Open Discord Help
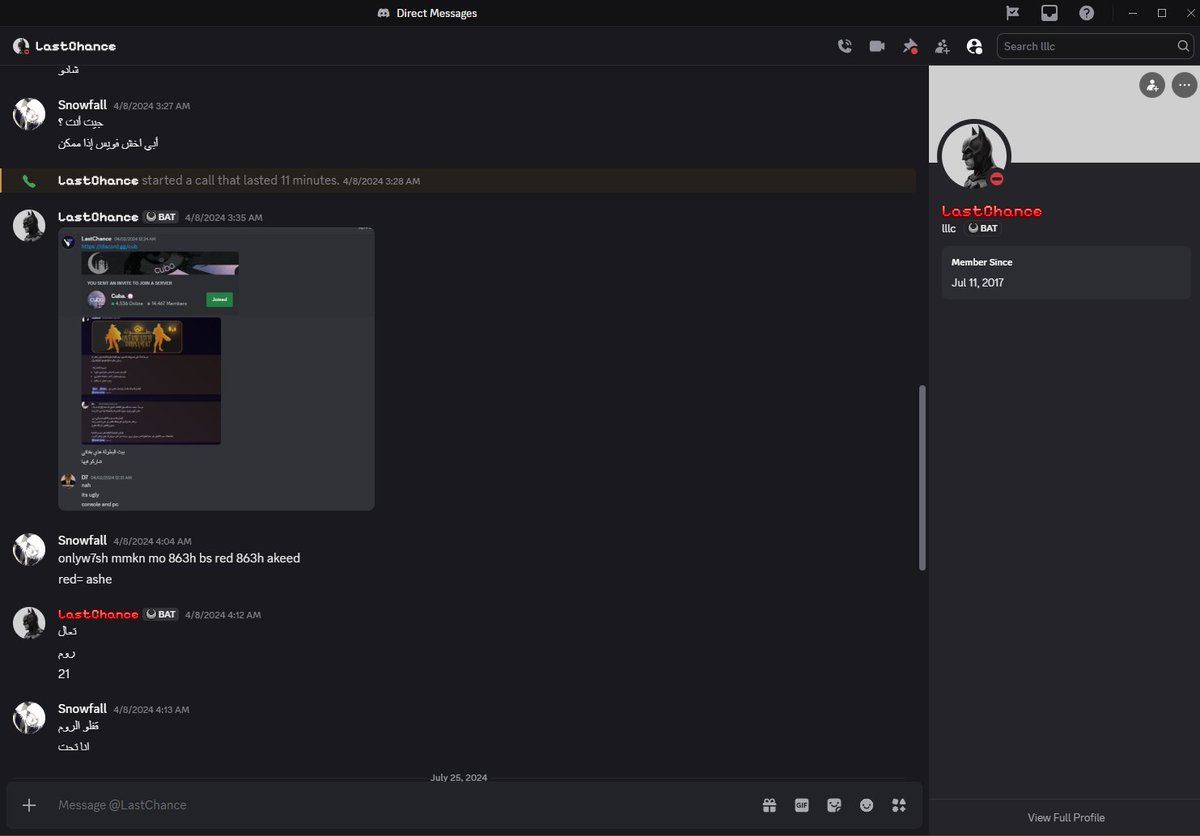 pyautogui.click(x=1086, y=13)
